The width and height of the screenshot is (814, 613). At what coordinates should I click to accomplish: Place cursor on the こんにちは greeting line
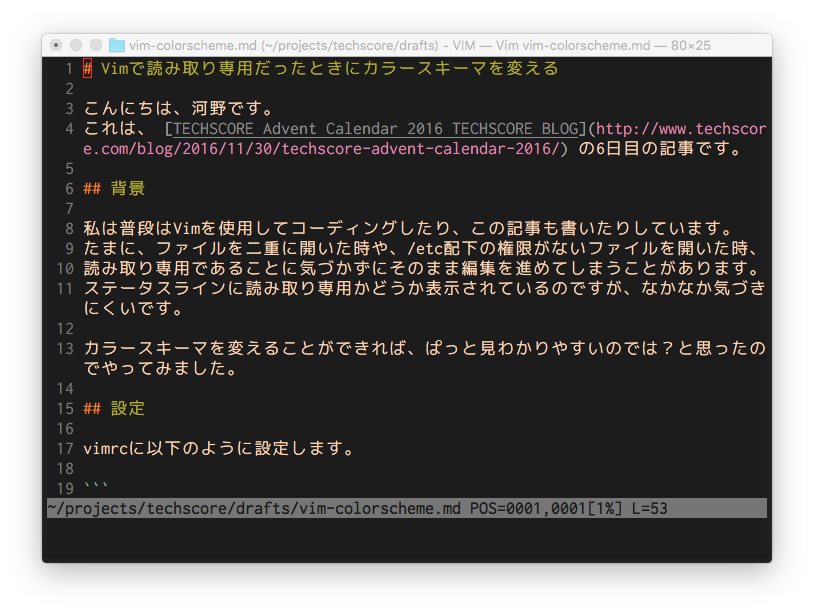coord(178,109)
